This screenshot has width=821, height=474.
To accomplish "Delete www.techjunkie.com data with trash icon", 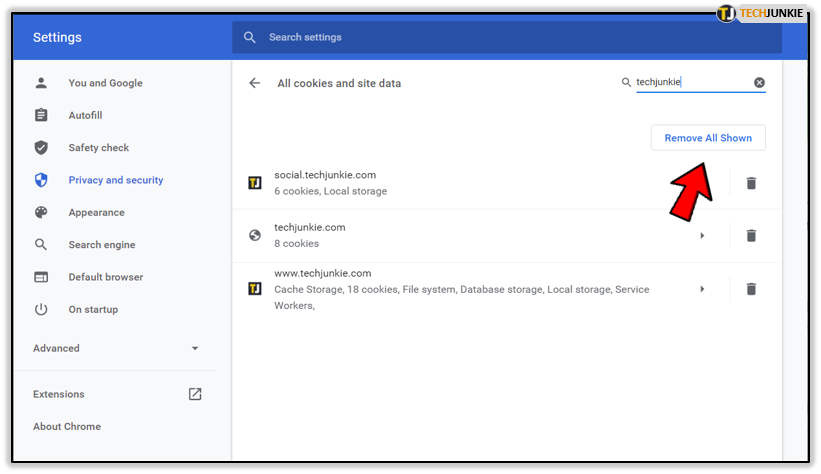I will (x=751, y=289).
